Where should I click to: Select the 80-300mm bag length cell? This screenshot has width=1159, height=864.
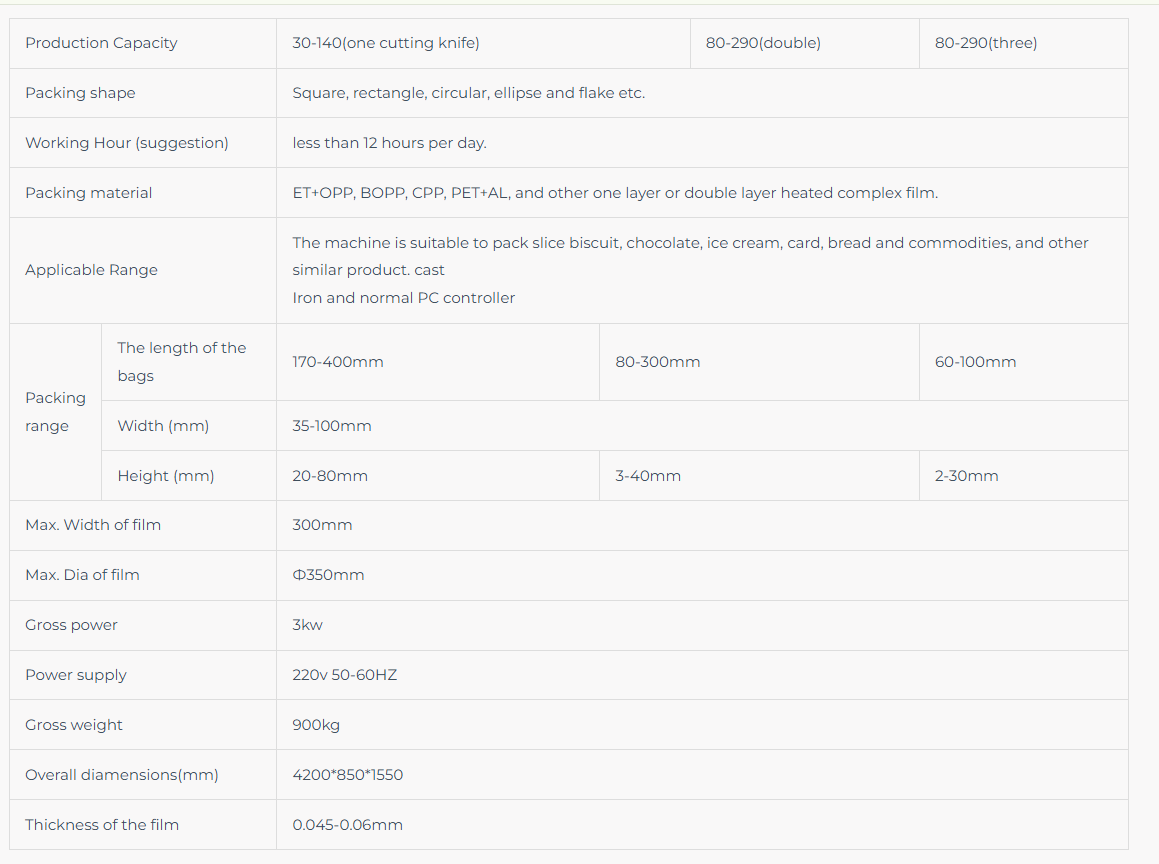coord(658,362)
